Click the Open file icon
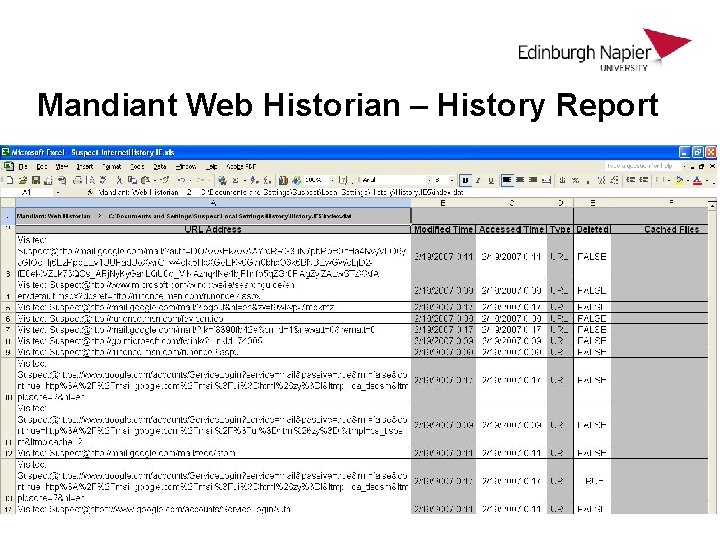The width and height of the screenshot is (720, 540). [22, 180]
